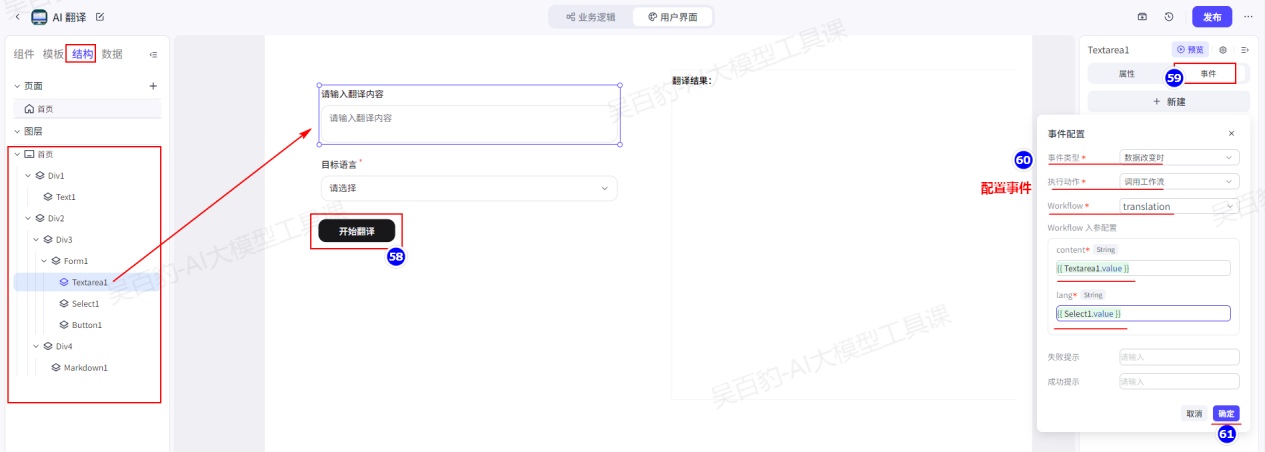
Task: Select Markdown1 in the layer tree
Action: (85, 367)
